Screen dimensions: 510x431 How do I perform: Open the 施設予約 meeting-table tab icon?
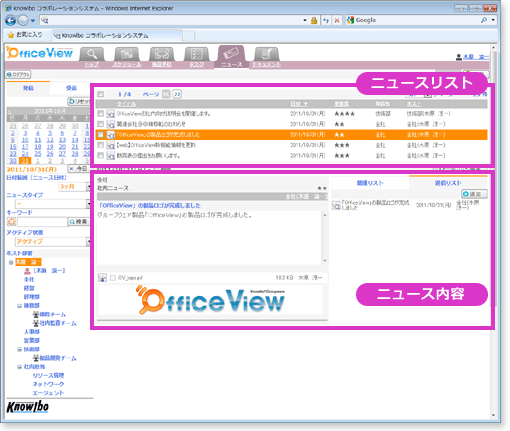tap(162, 54)
